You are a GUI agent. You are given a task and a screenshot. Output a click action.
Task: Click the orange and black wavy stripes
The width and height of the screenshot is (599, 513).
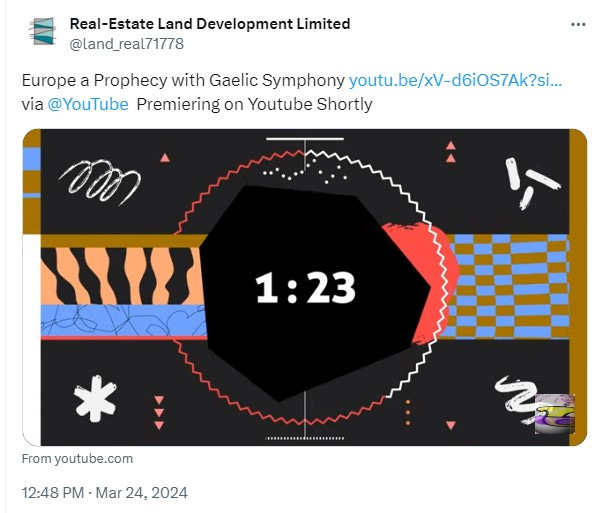pyautogui.click(x=121, y=276)
